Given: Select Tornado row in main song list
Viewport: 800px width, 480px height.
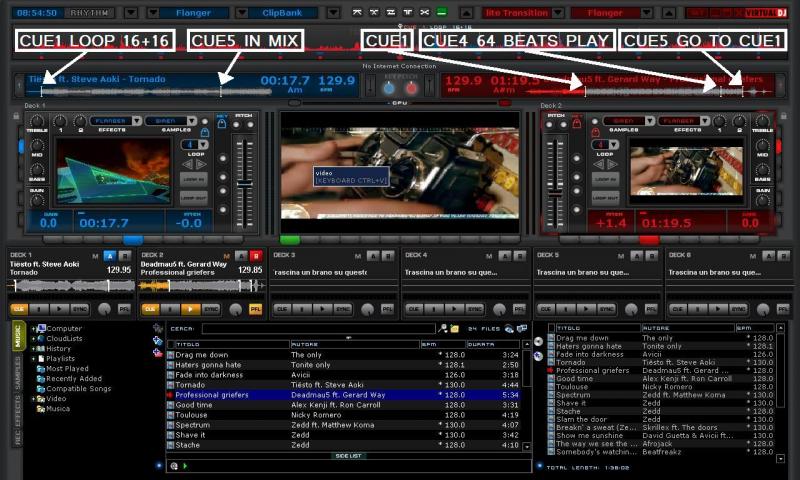Looking at the screenshot, I should tap(344, 385).
